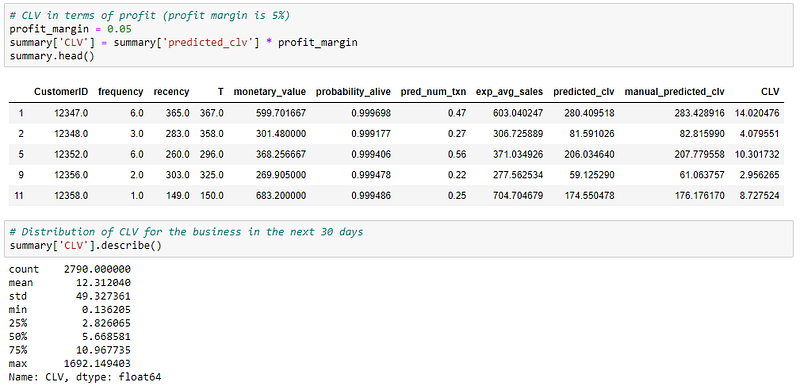The height and width of the screenshot is (389, 800).
Task: Click the 'profit_margin = 0.05' code line
Action: pyautogui.click(x=70, y=29)
